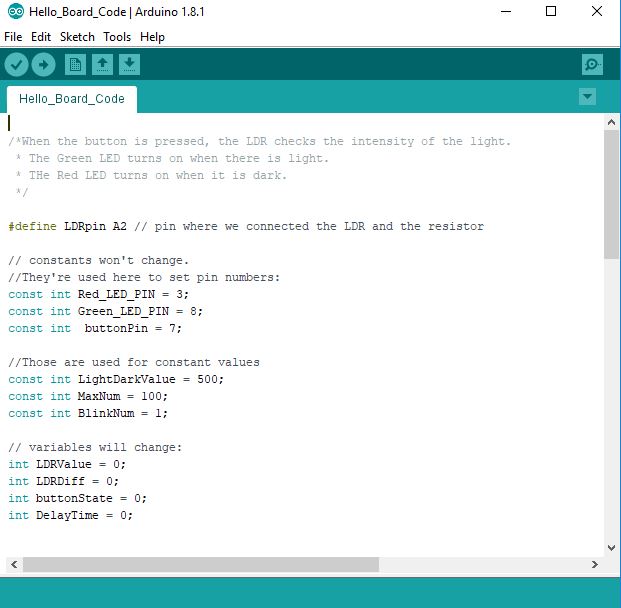Click the vertical scrollbar down arrow
621x608 pixels.
coord(611,548)
